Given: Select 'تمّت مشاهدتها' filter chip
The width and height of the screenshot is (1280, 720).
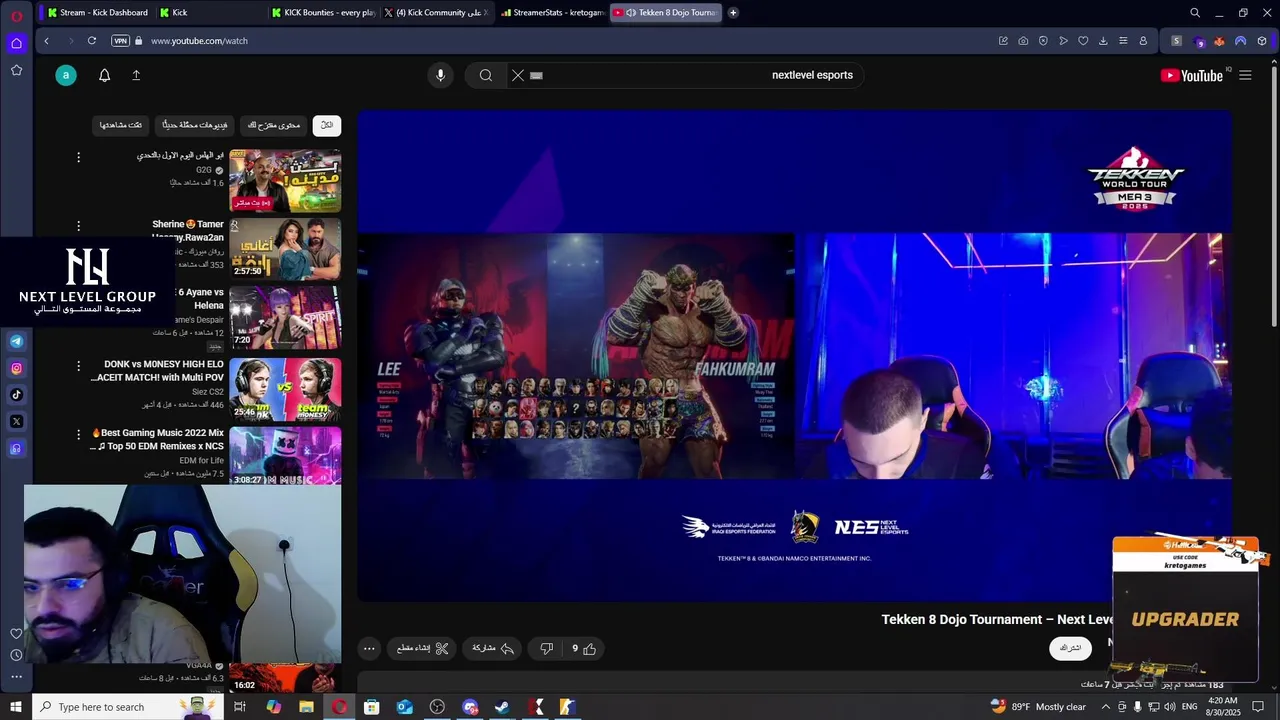Looking at the screenshot, I should point(121,125).
